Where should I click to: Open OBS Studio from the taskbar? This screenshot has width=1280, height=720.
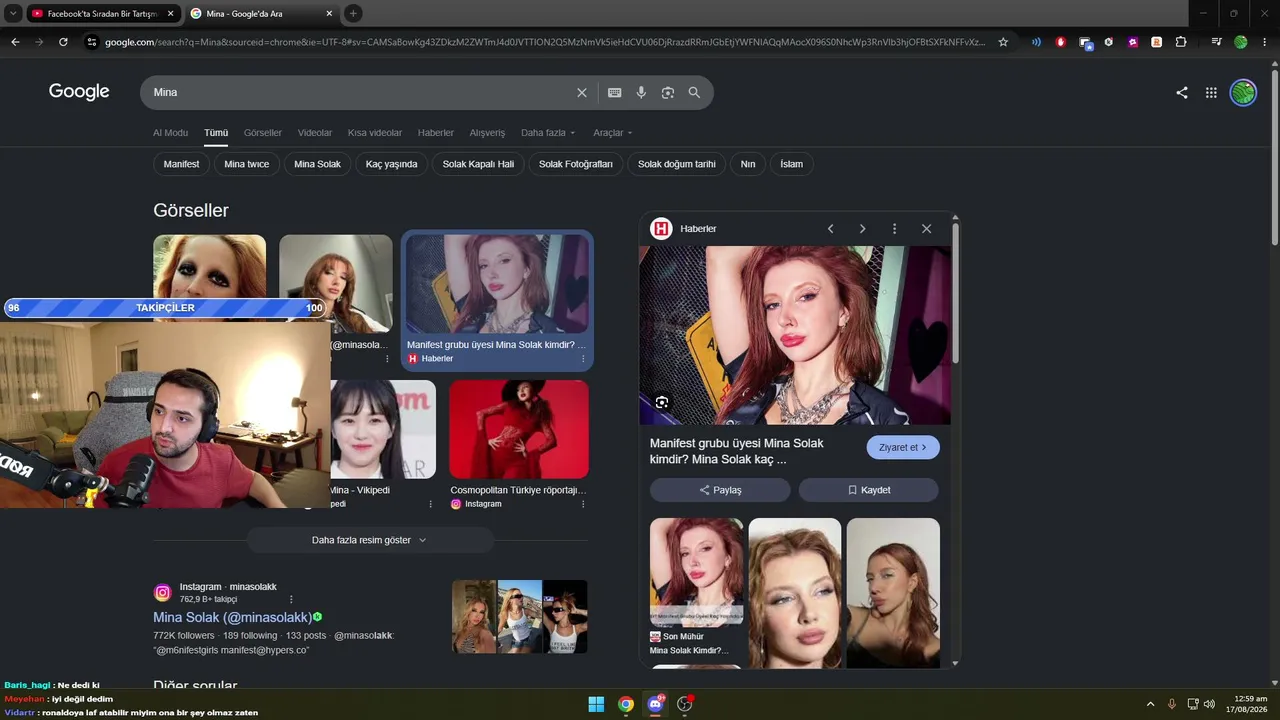(x=685, y=704)
